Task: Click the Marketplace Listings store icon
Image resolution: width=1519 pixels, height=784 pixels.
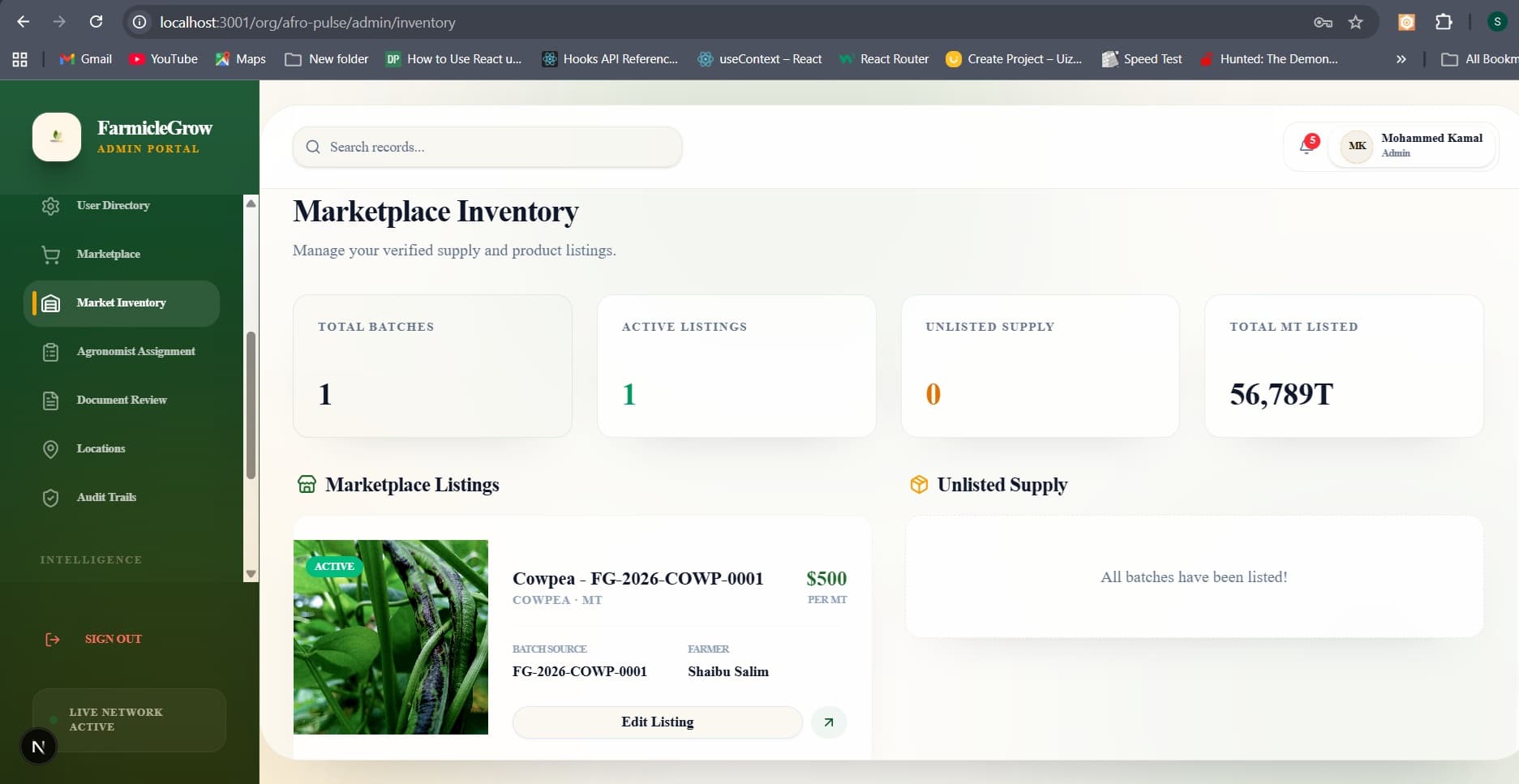Action: tap(307, 485)
